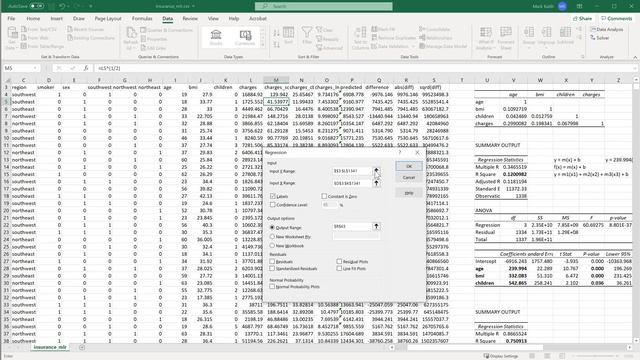Click the Text to Columns icon
Screen dimensions: 640x360
360,33
